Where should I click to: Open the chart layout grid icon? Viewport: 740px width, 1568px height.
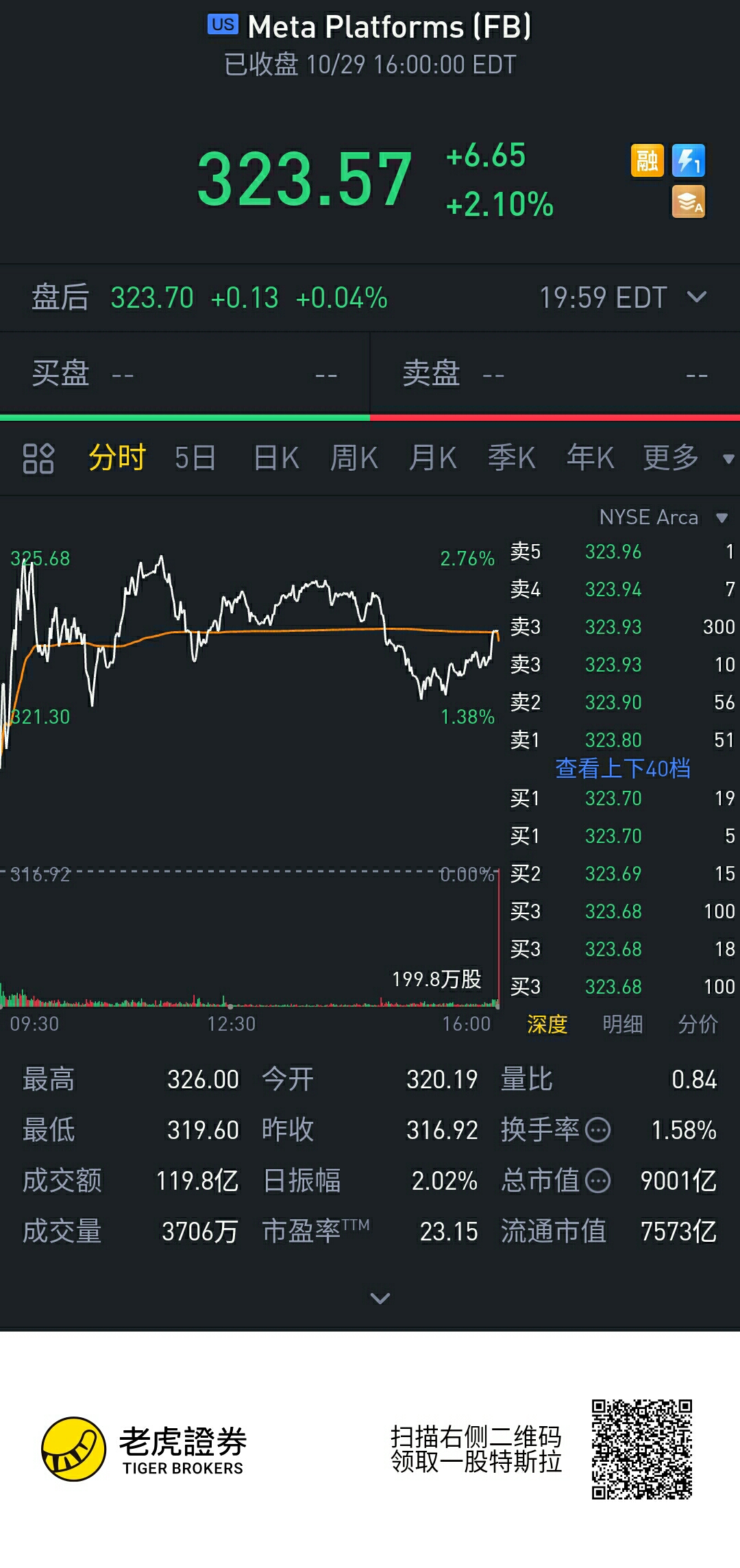click(x=38, y=458)
